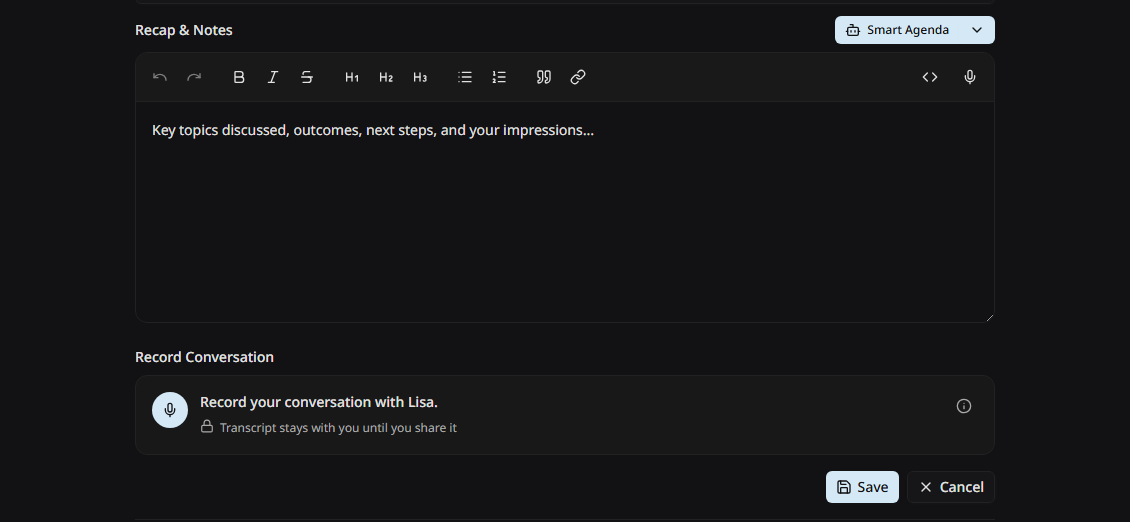The height and width of the screenshot is (522, 1130).
Task: Apply Heading 2 style
Action: tap(386, 77)
